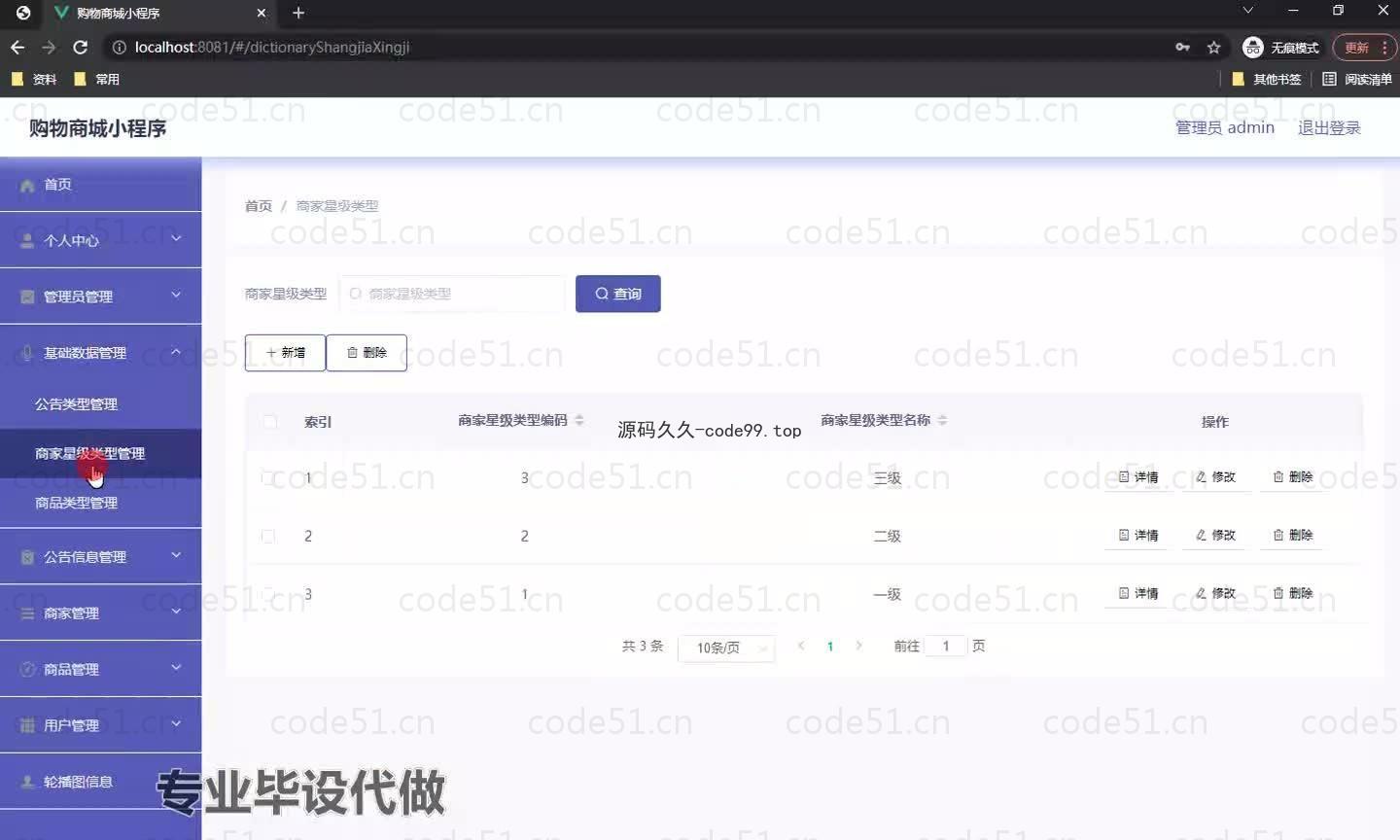Focus the 前往 page number input
The height and width of the screenshot is (840, 1400).
tap(946, 646)
